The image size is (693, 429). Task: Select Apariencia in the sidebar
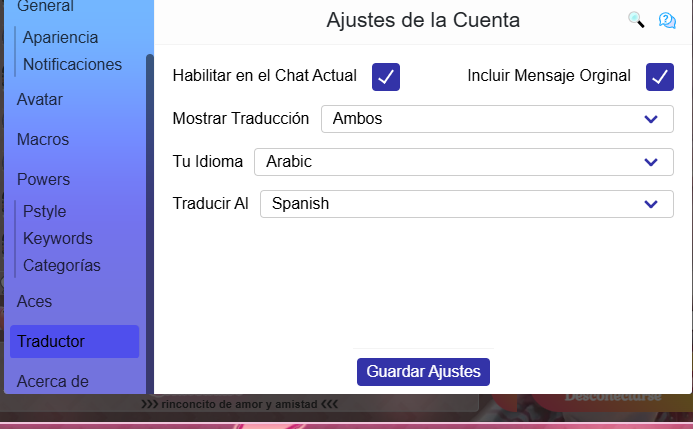pos(60,37)
